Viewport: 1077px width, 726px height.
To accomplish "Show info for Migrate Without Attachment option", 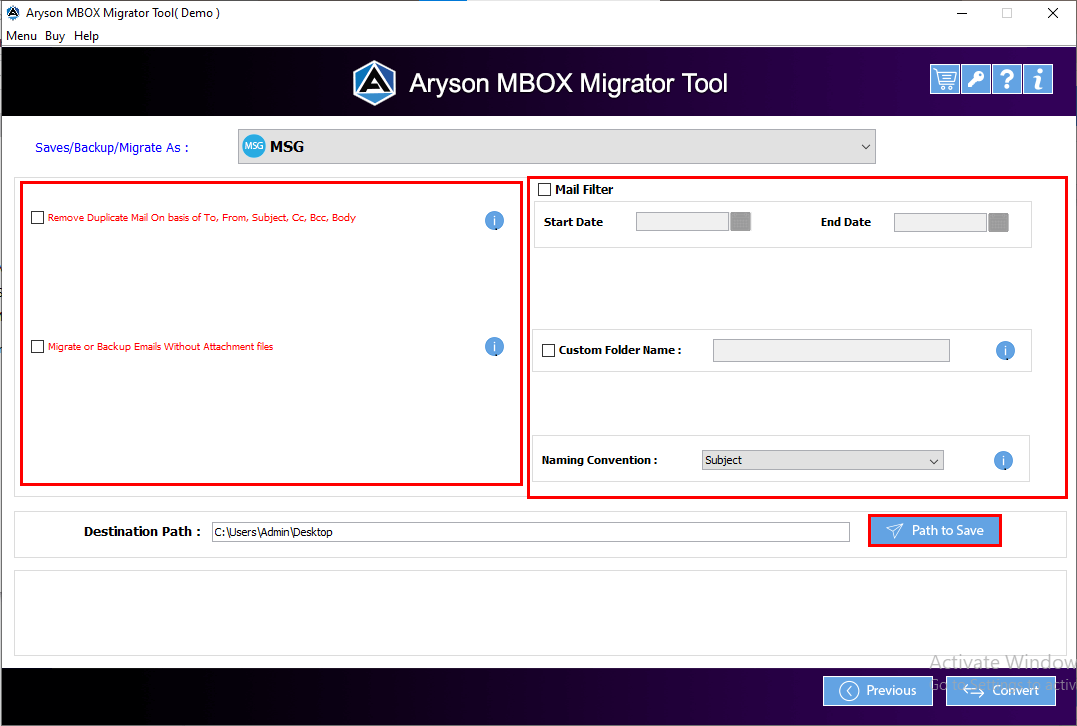I will [495, 347].
